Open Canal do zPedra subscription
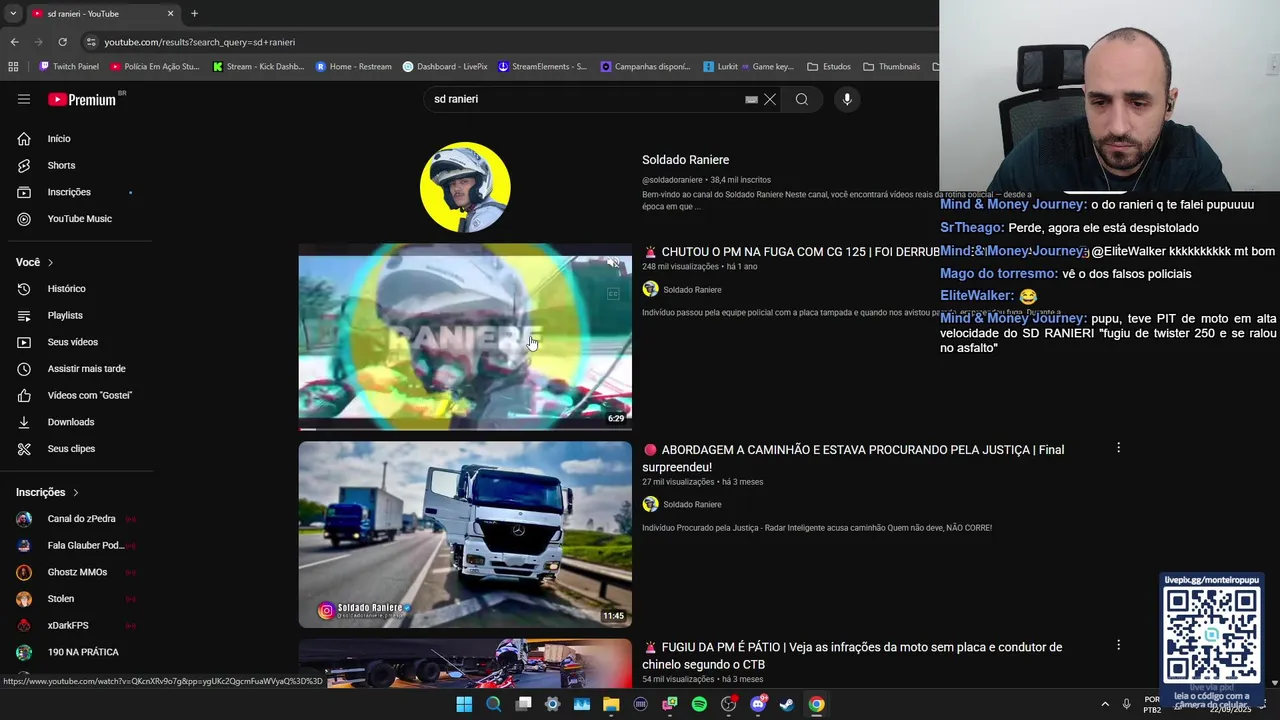The width and height of the screenshot is (1280, 720). pos(80,519)
